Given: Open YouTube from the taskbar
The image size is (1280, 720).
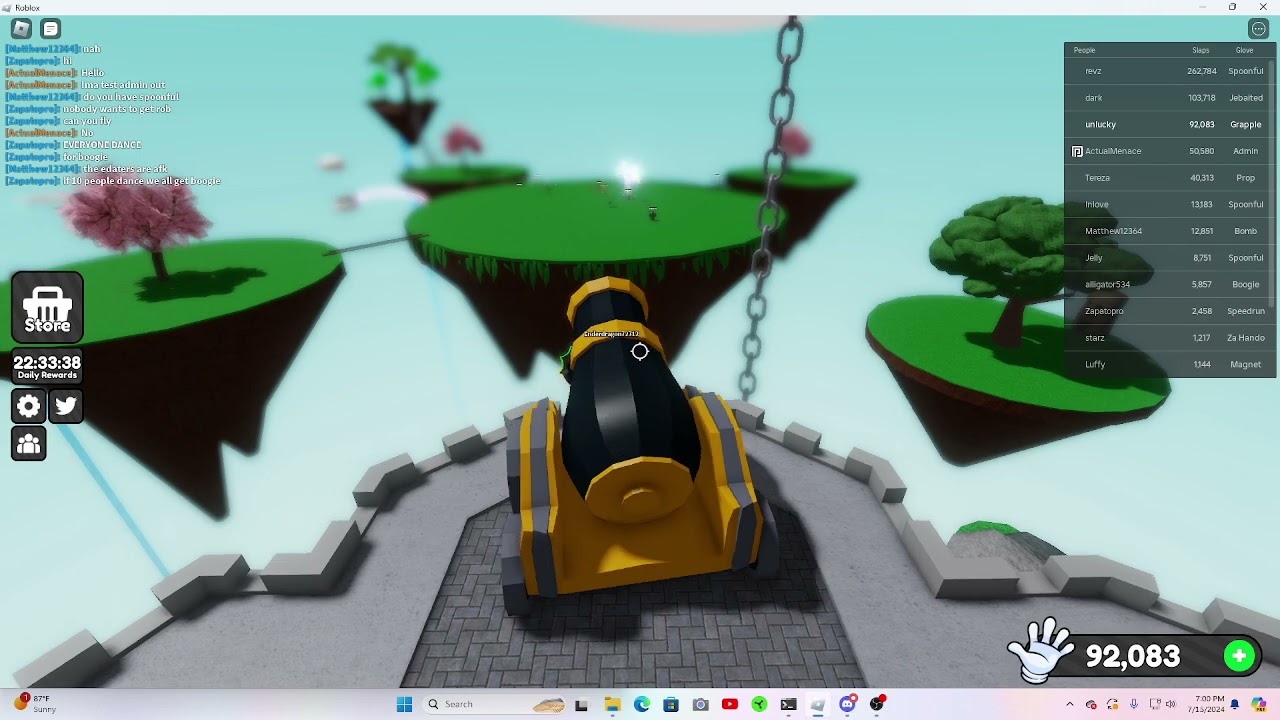Looking at the screenshot, I should click(730, 704).
